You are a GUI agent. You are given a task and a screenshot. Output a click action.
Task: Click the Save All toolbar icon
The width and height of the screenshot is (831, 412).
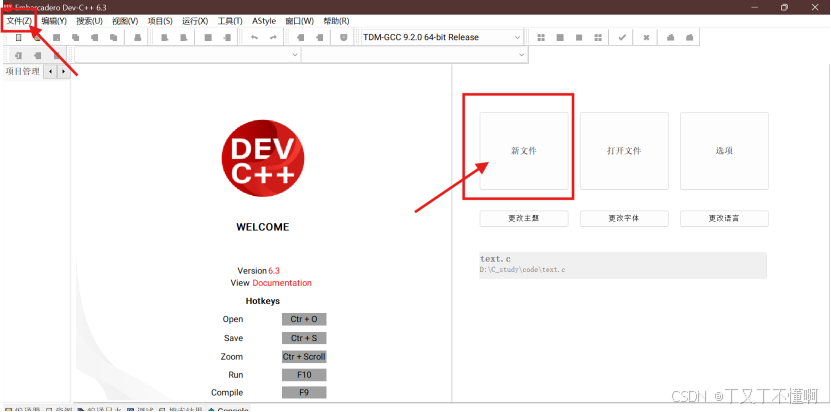76,38
